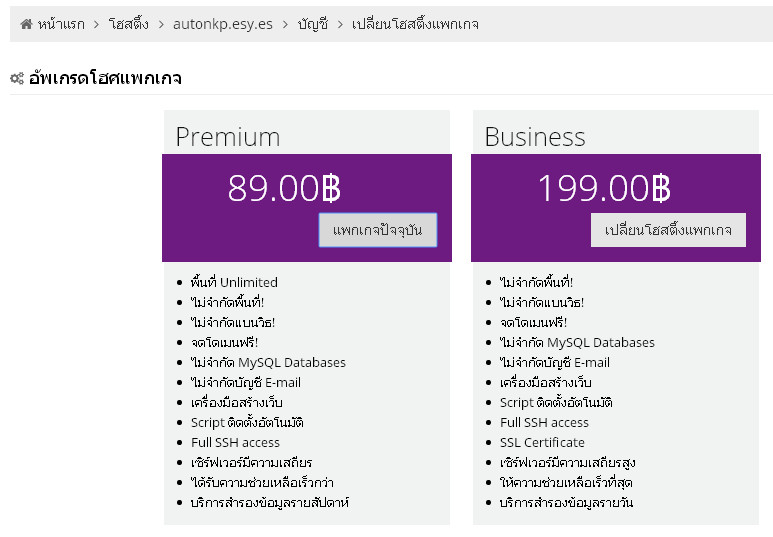
Task: Click the home icon in breadcrumb
Action: (x=27, y=23)
